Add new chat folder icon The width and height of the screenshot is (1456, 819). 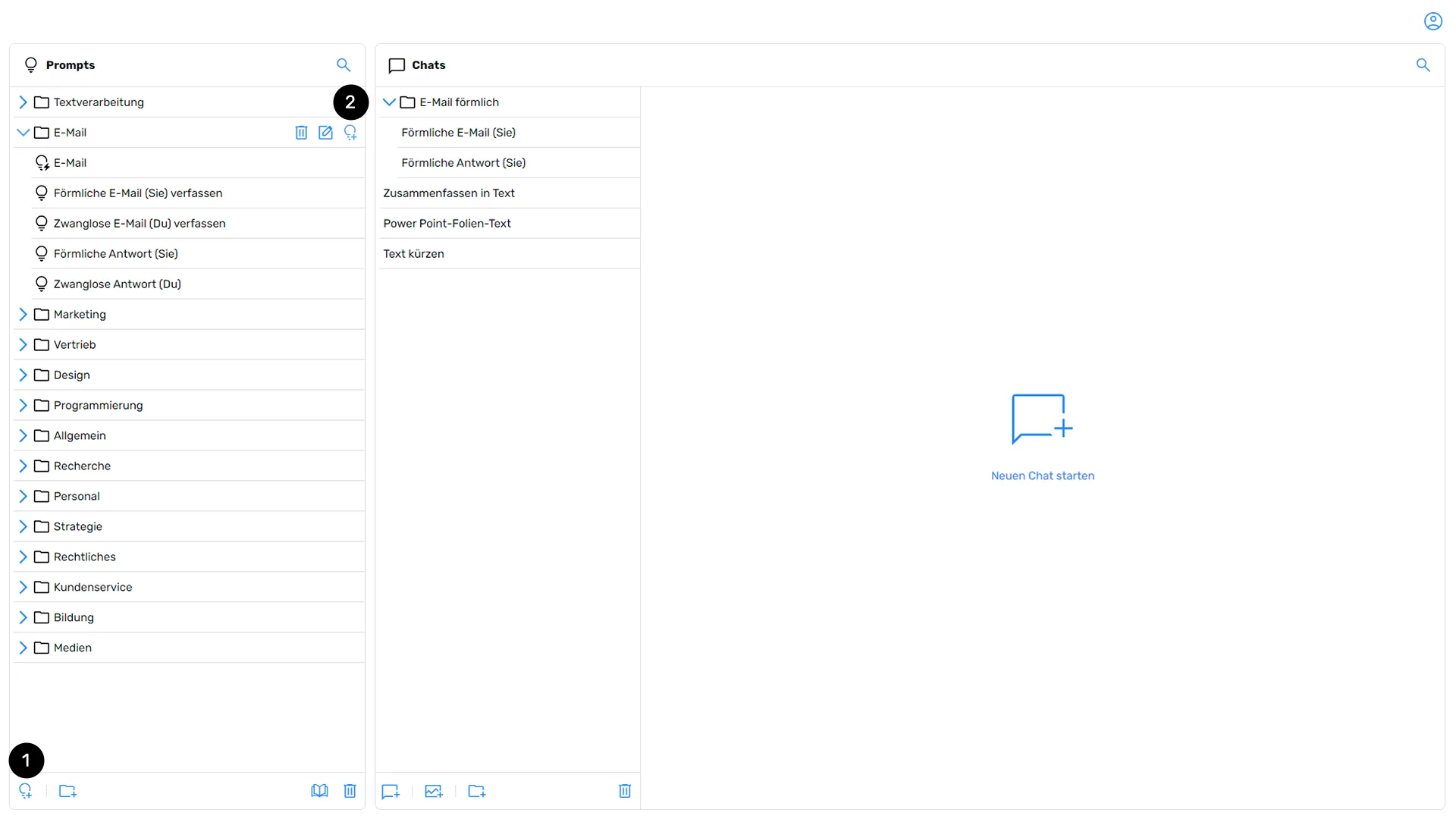click(x=477, y=791)
